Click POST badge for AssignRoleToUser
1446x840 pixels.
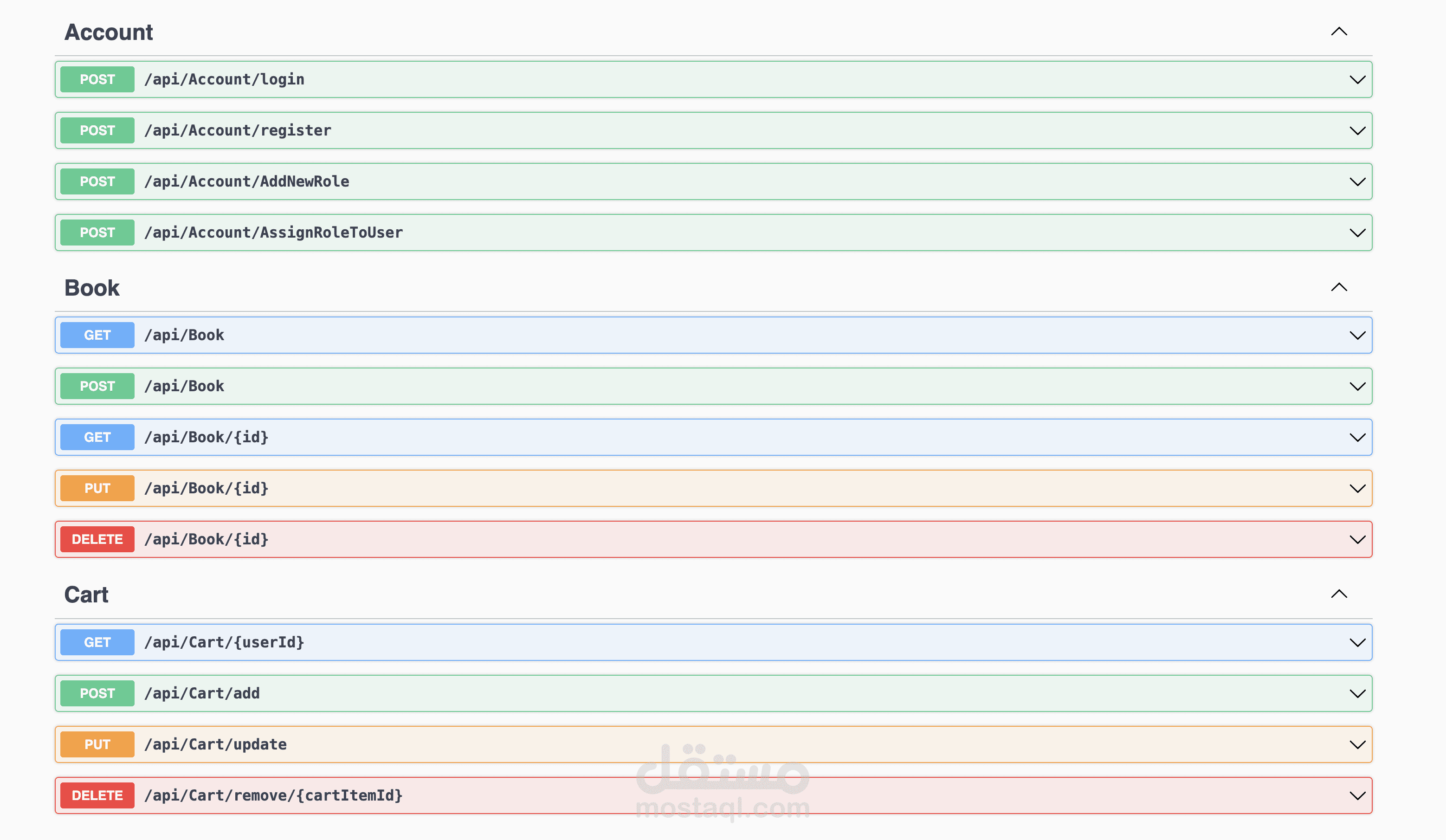(x=97, y=233)
